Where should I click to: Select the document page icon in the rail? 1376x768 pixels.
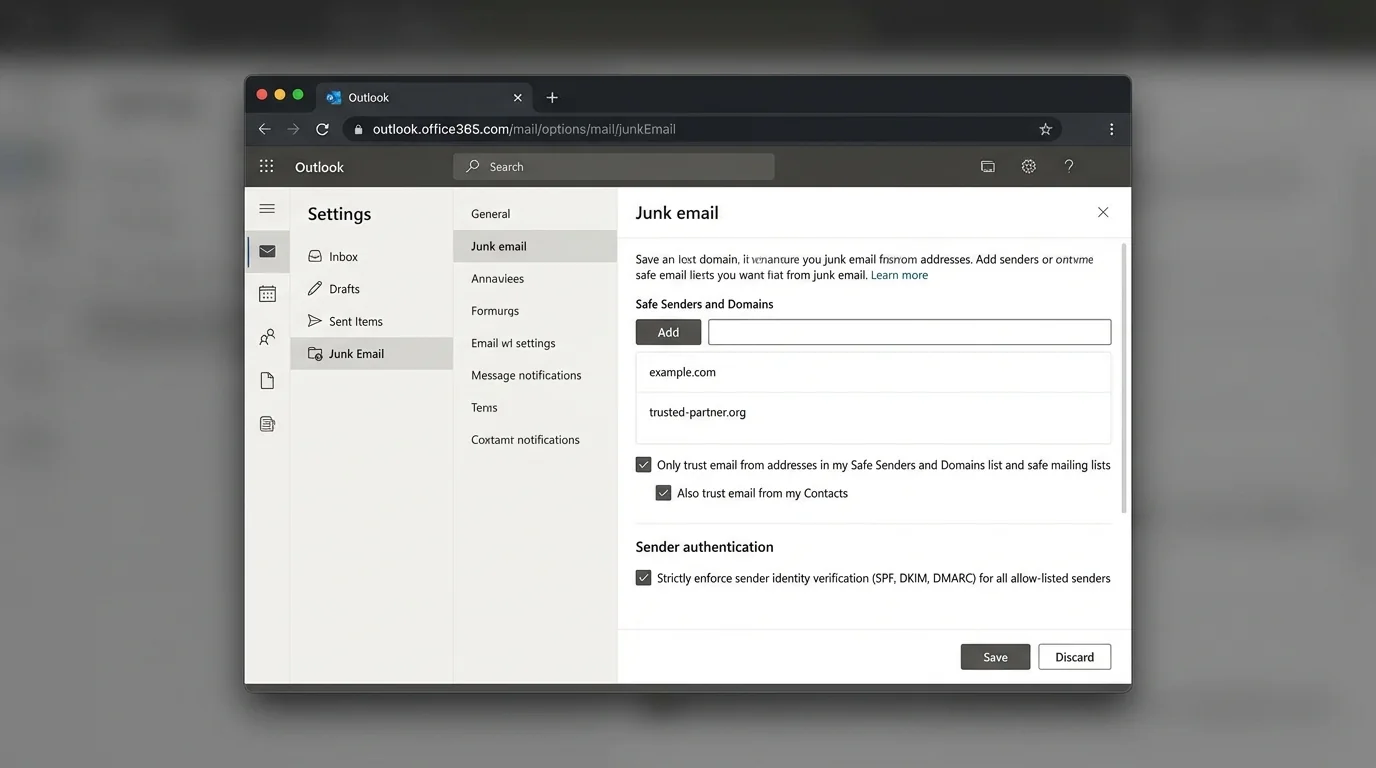(267, 380)
